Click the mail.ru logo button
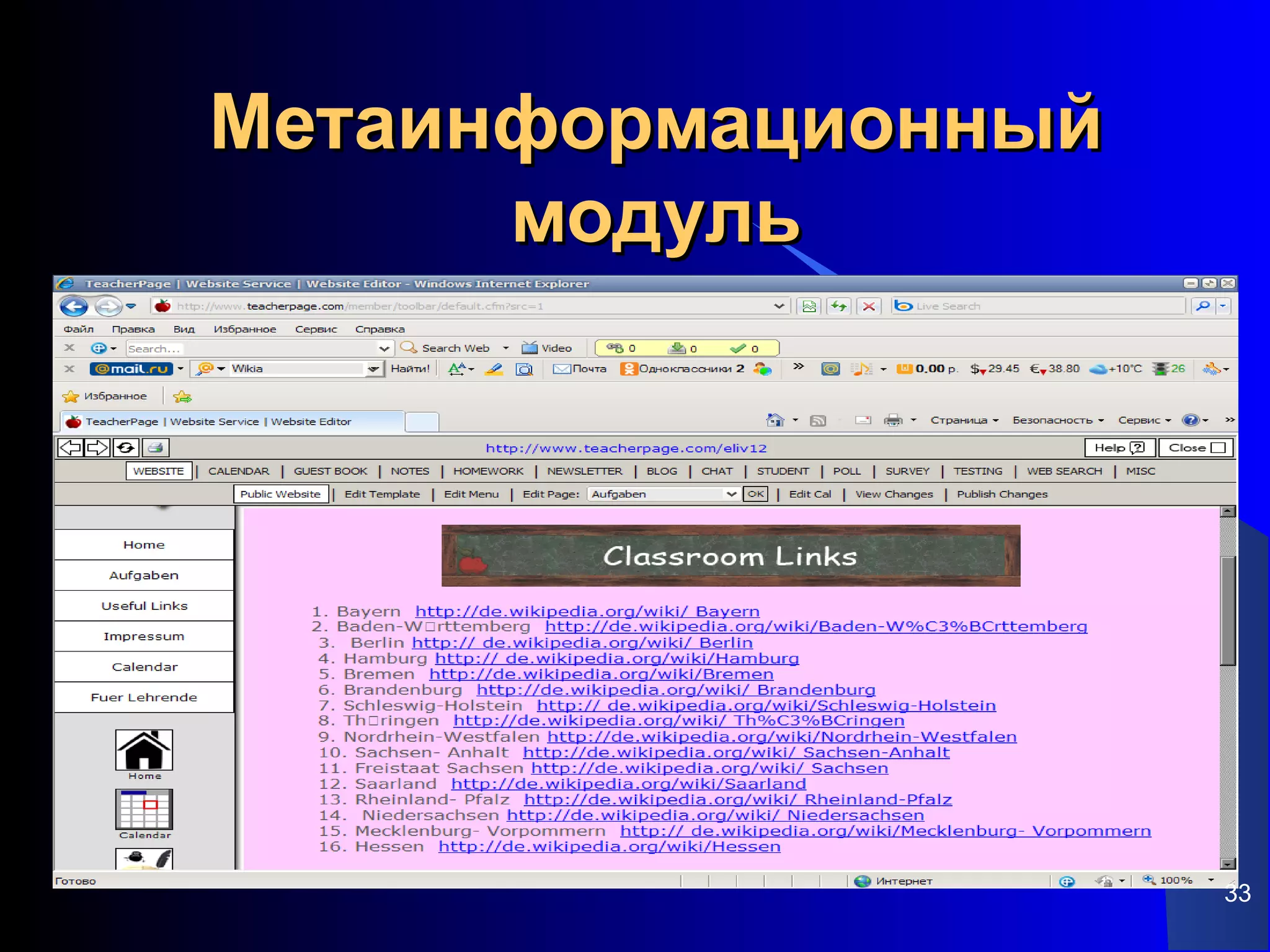The height and width of the screenshot is (952, 1270). click(x=131, y=369)
